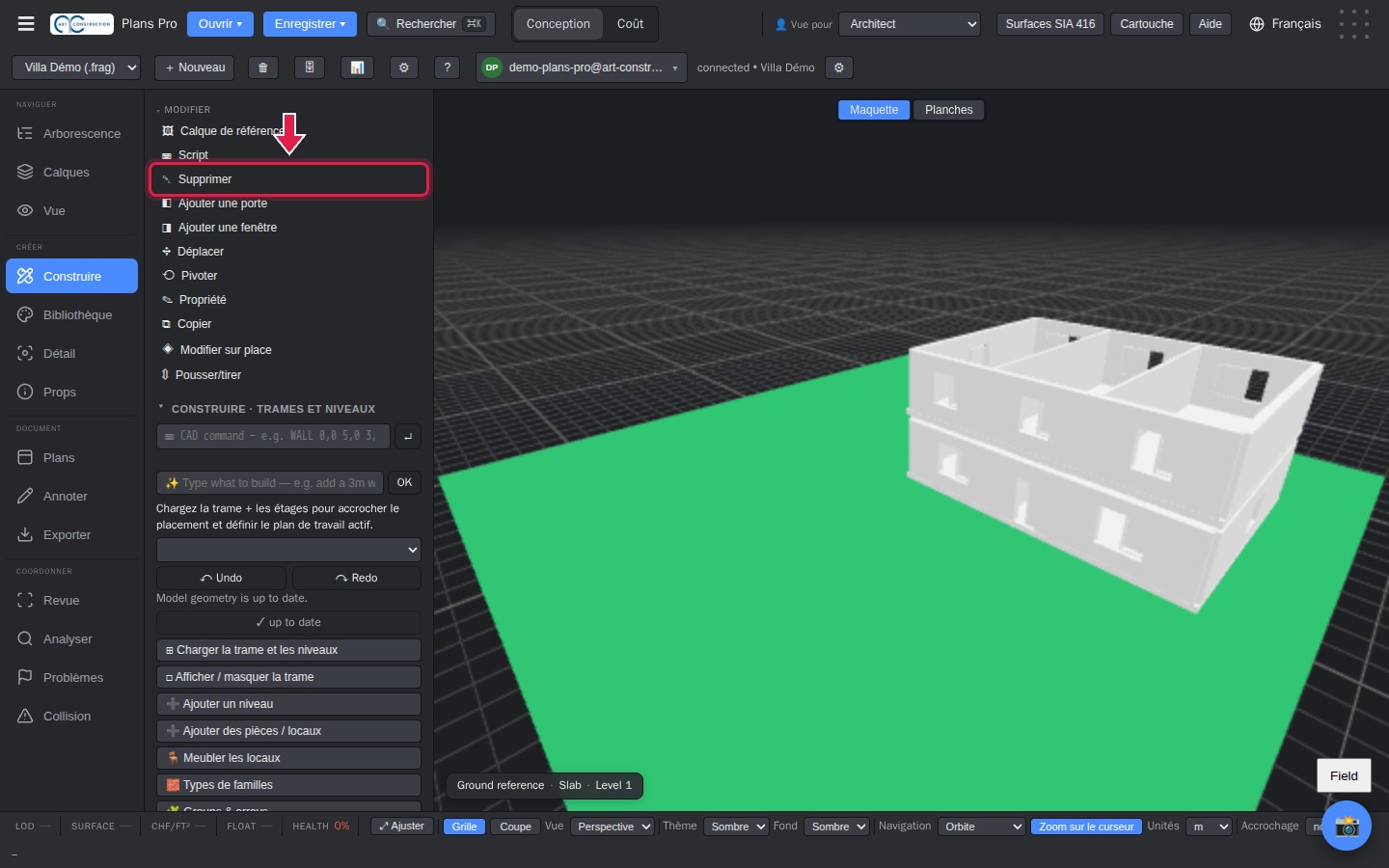Click the chart statistics icon button
This screenshot has width=1389, height=868.
click(357, 68)
